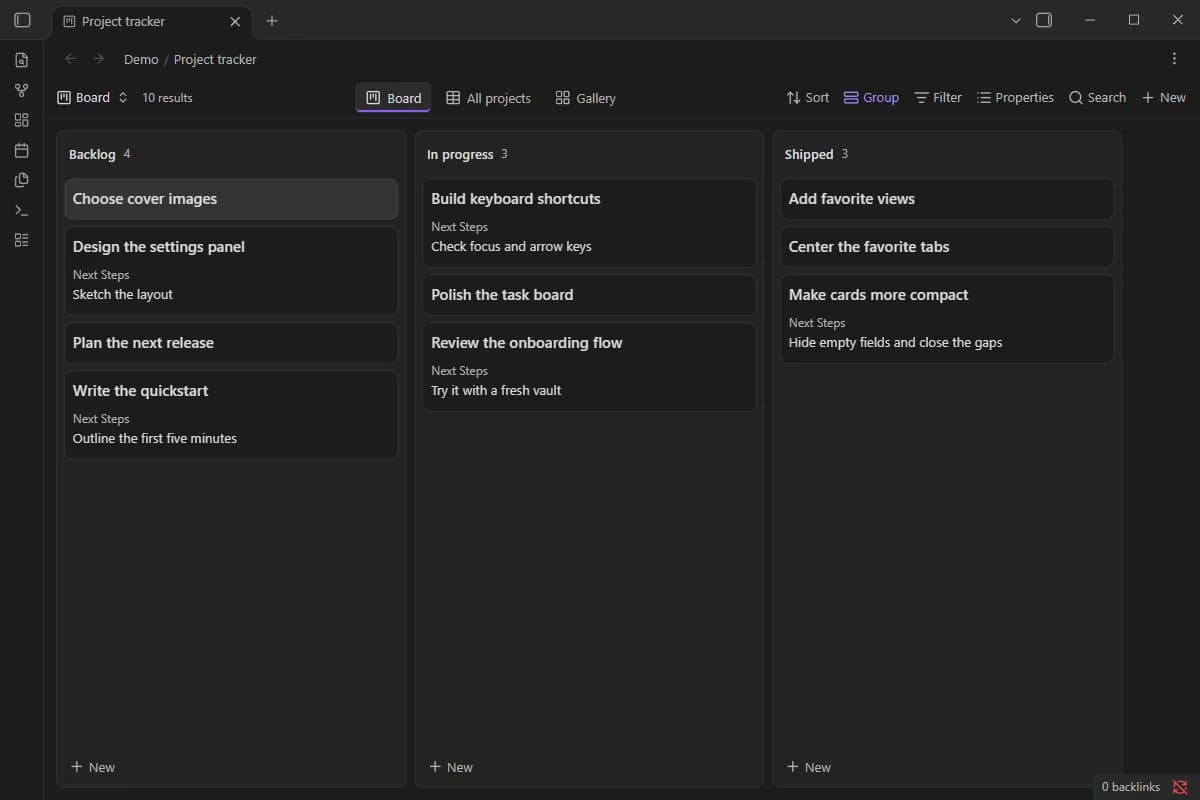
Task: Click the Backlog column header
Action: pyautogui.click(x=92, y=154)
